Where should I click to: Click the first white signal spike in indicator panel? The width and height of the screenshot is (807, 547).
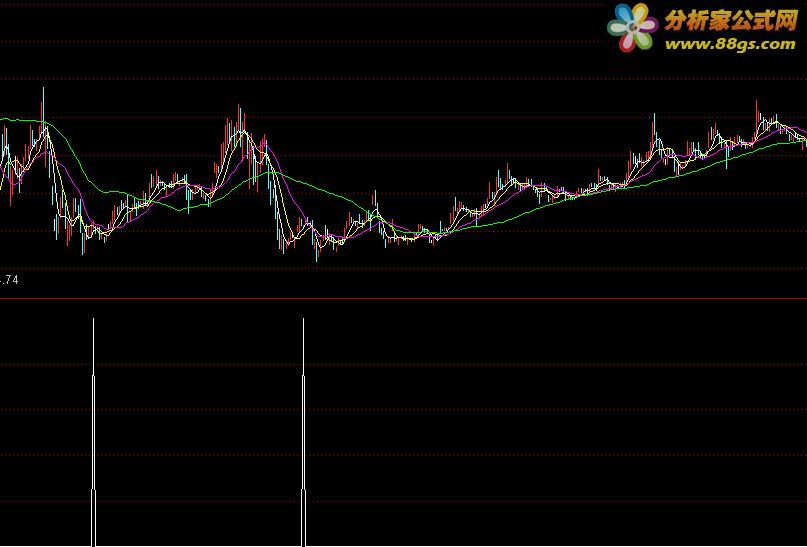93,432
